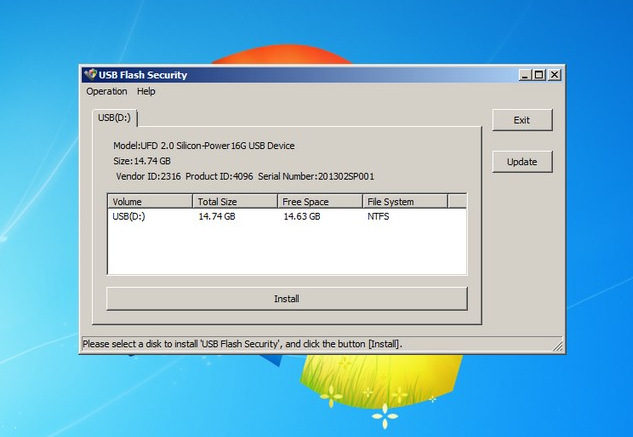Click the Exit button
Image resolution: width=633 pixels, height=437 pixels.
point(522,120)
